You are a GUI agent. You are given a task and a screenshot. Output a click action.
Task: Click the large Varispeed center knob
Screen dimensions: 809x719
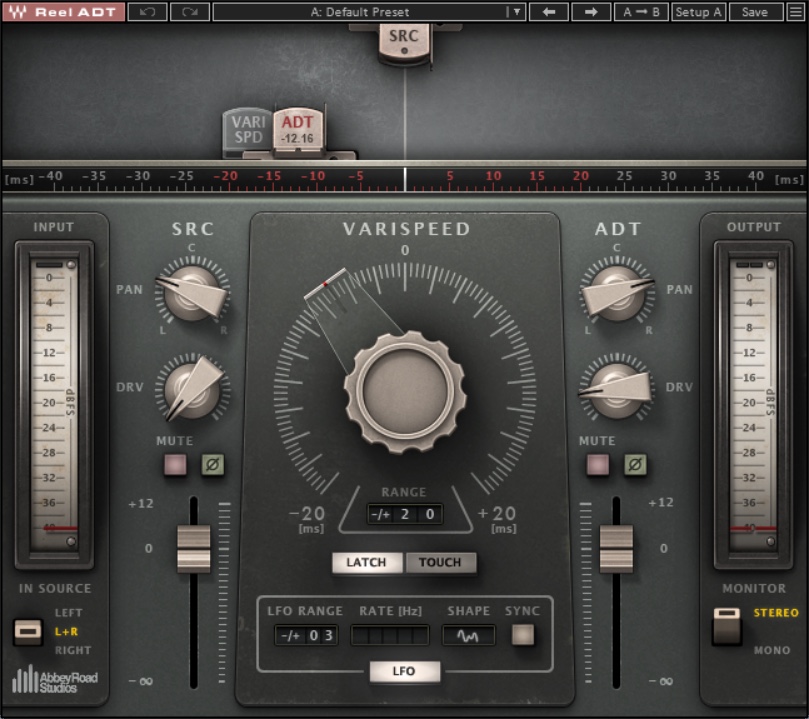pyautogui.click(x=405, y=391)
